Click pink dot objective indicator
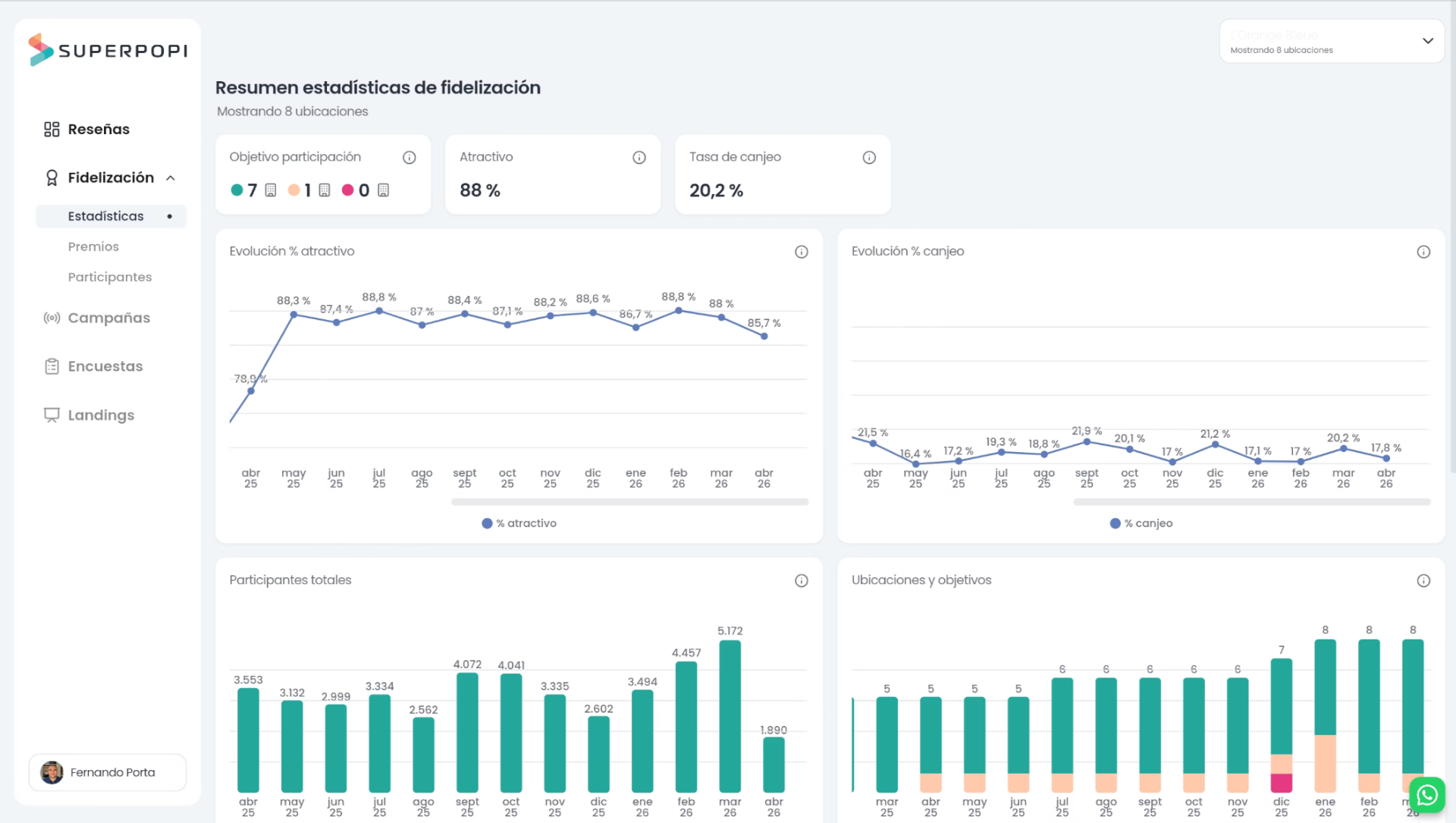Viewport: 1456px width, 823px height. click(347, 190)
